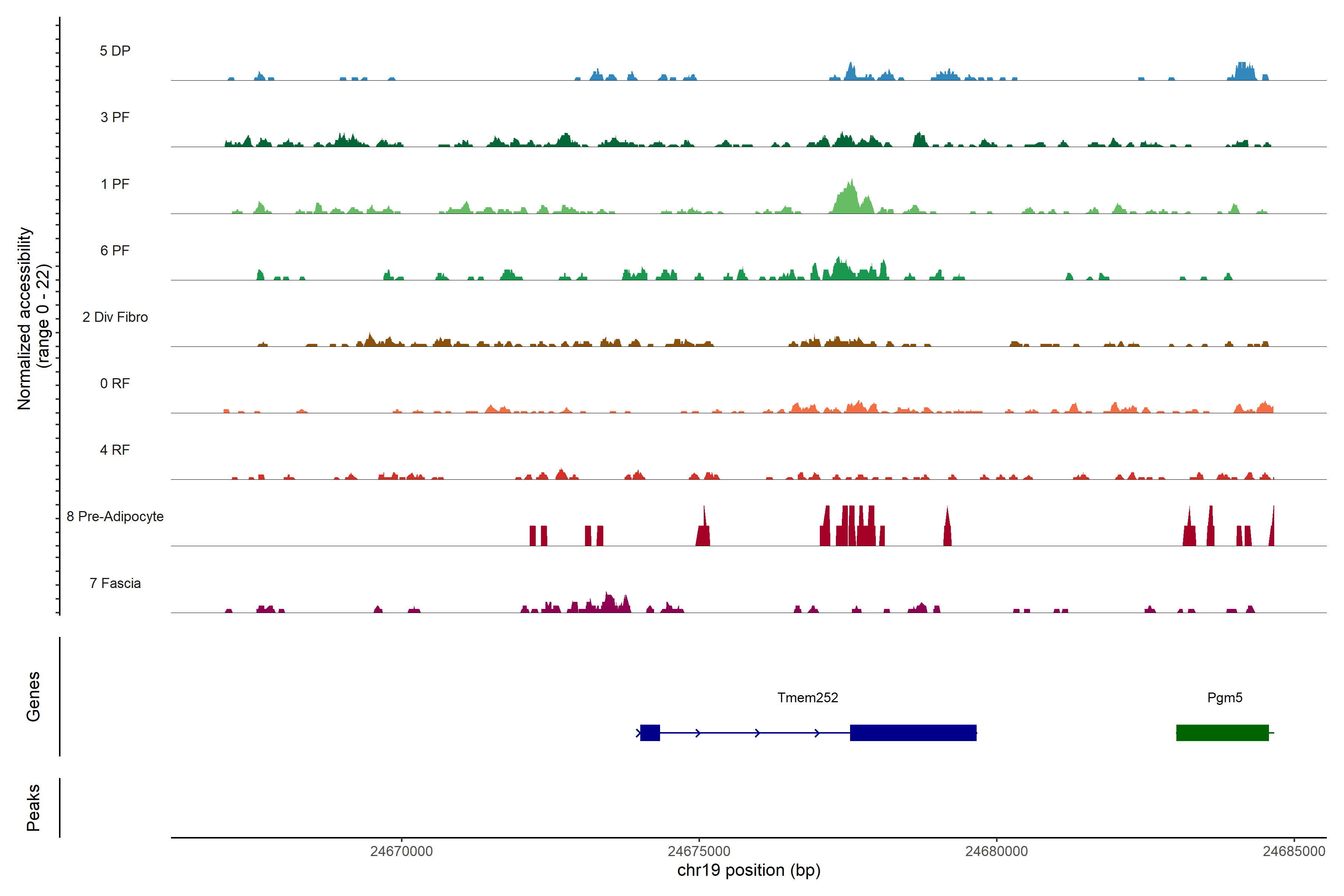Click the chr19 position (bp) axis title
1344x896 pixels.
point(749,870)
